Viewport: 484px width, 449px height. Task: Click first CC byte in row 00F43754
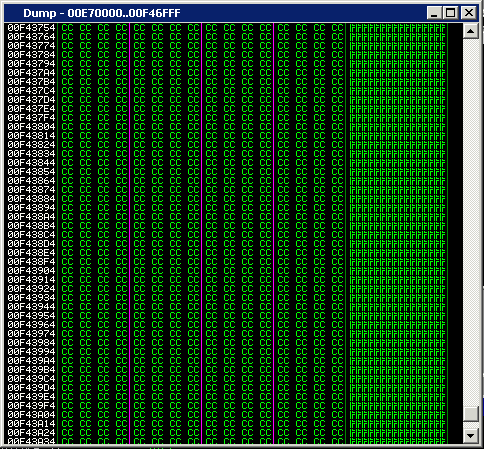(x=67, y=28)
